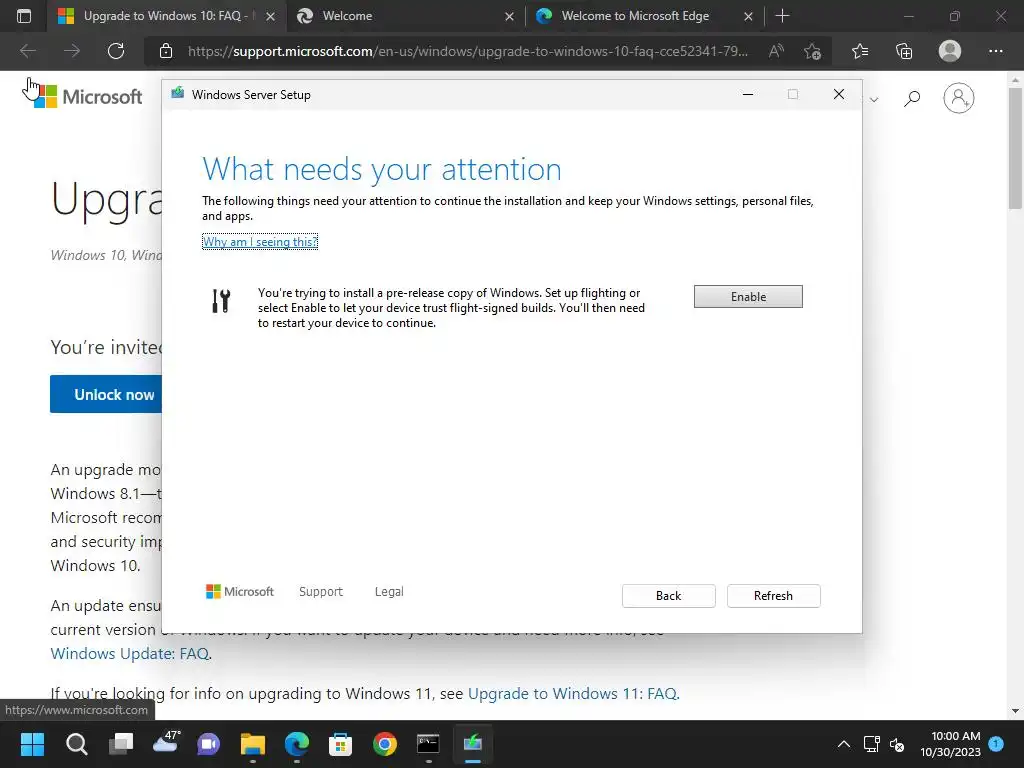The height and width of the screenshot is (768, 1024).
Task: Click the Microsoft logo in Setup footer
Action: point(240,592)
